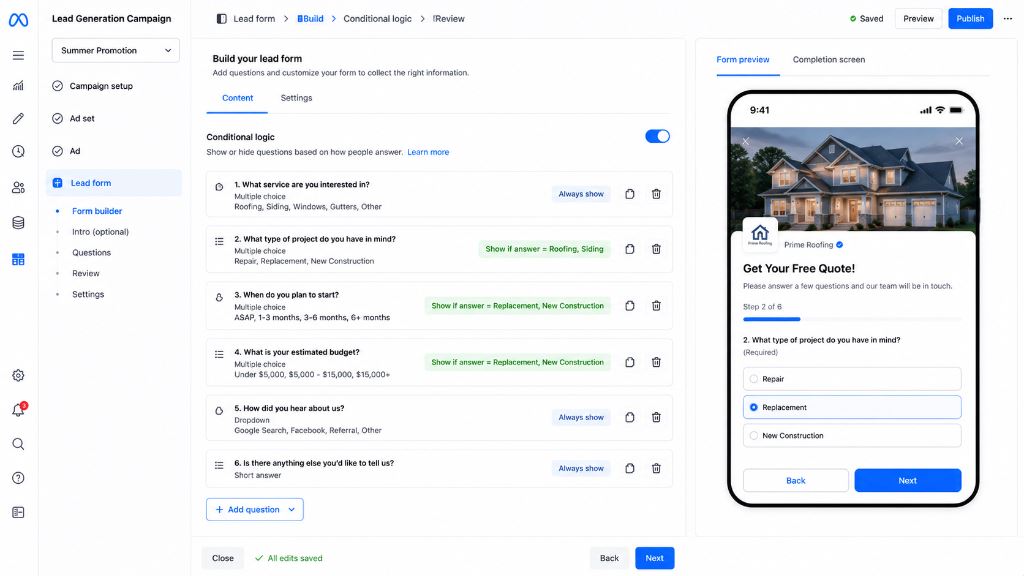This screenshot has height=576, width=1024.
Task: Switch to the Completion screen tab
Action: click(x=829, y=59)
